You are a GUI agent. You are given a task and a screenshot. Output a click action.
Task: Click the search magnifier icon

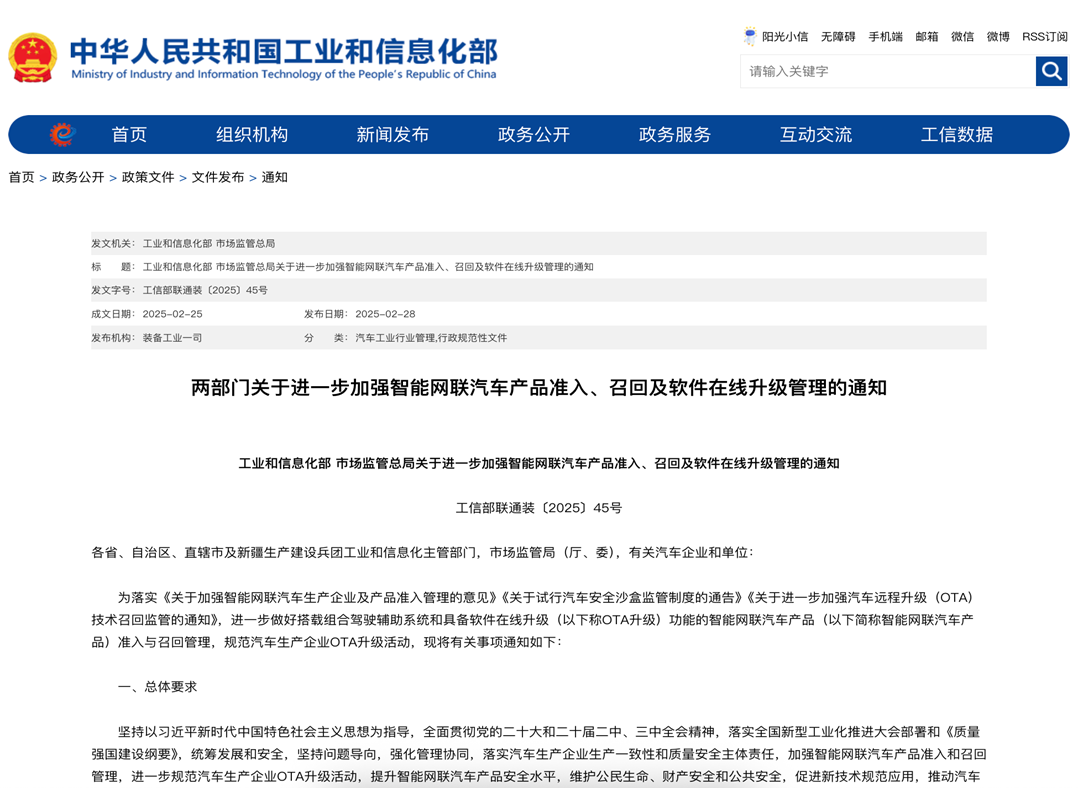[x=1051, y=71]
